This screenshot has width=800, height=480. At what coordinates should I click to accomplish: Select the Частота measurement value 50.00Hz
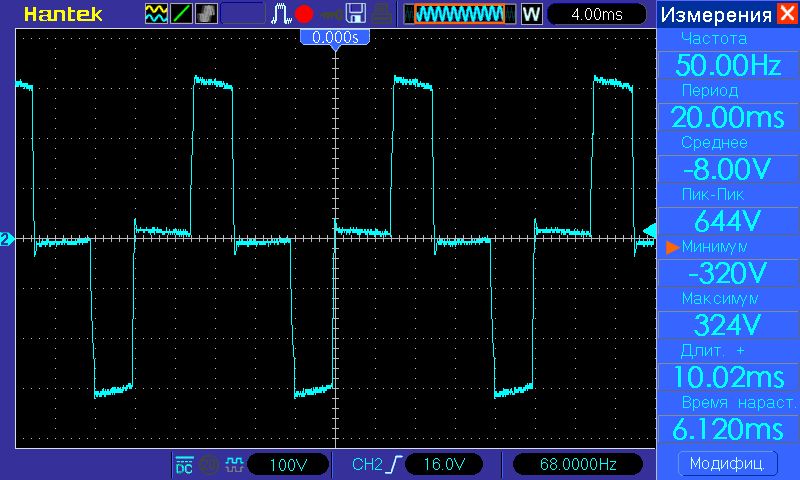(x=728, y=65)
